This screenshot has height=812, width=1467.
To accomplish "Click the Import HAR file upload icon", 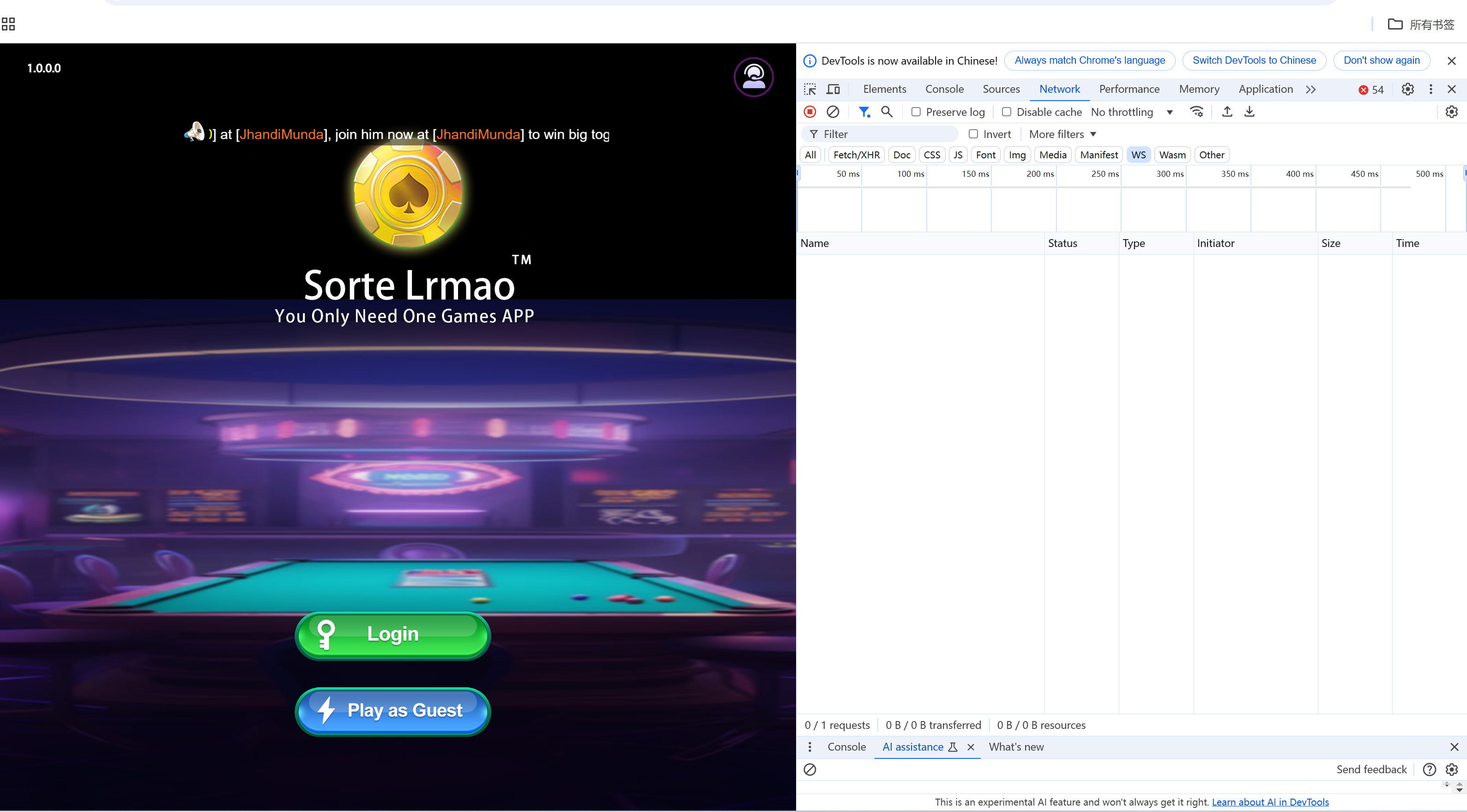I will tap(1227, 112).
